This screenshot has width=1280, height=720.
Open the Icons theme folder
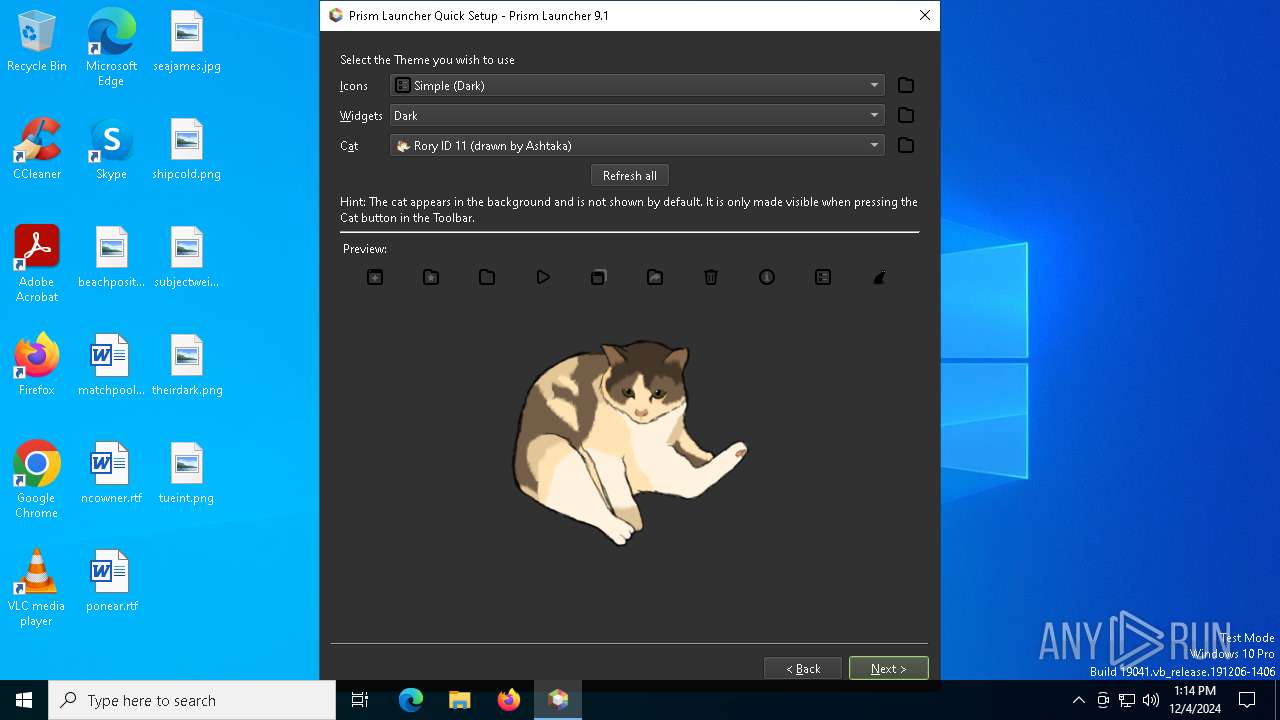point(906,85)
